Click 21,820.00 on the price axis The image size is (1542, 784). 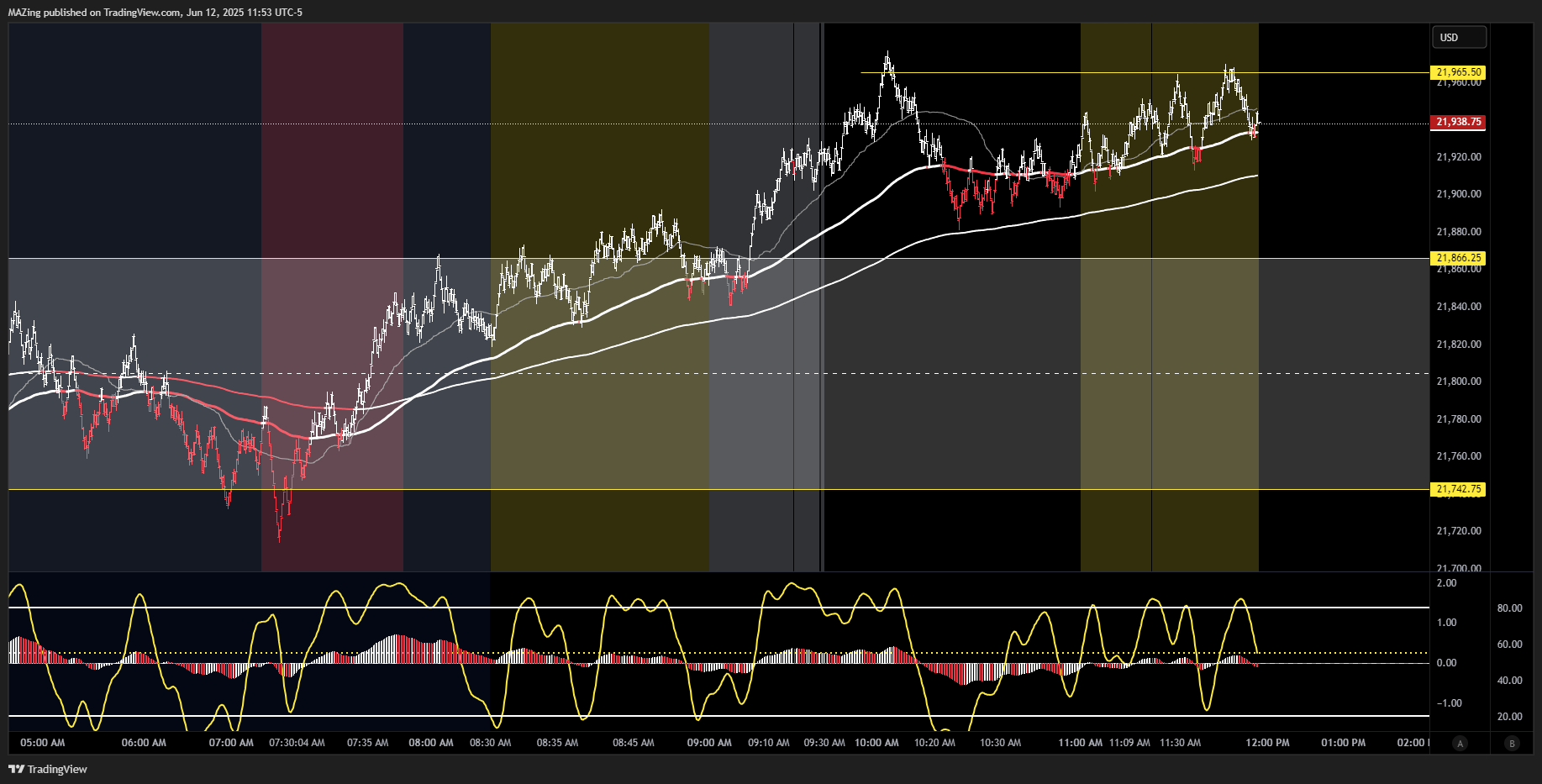click(1459, 345)
